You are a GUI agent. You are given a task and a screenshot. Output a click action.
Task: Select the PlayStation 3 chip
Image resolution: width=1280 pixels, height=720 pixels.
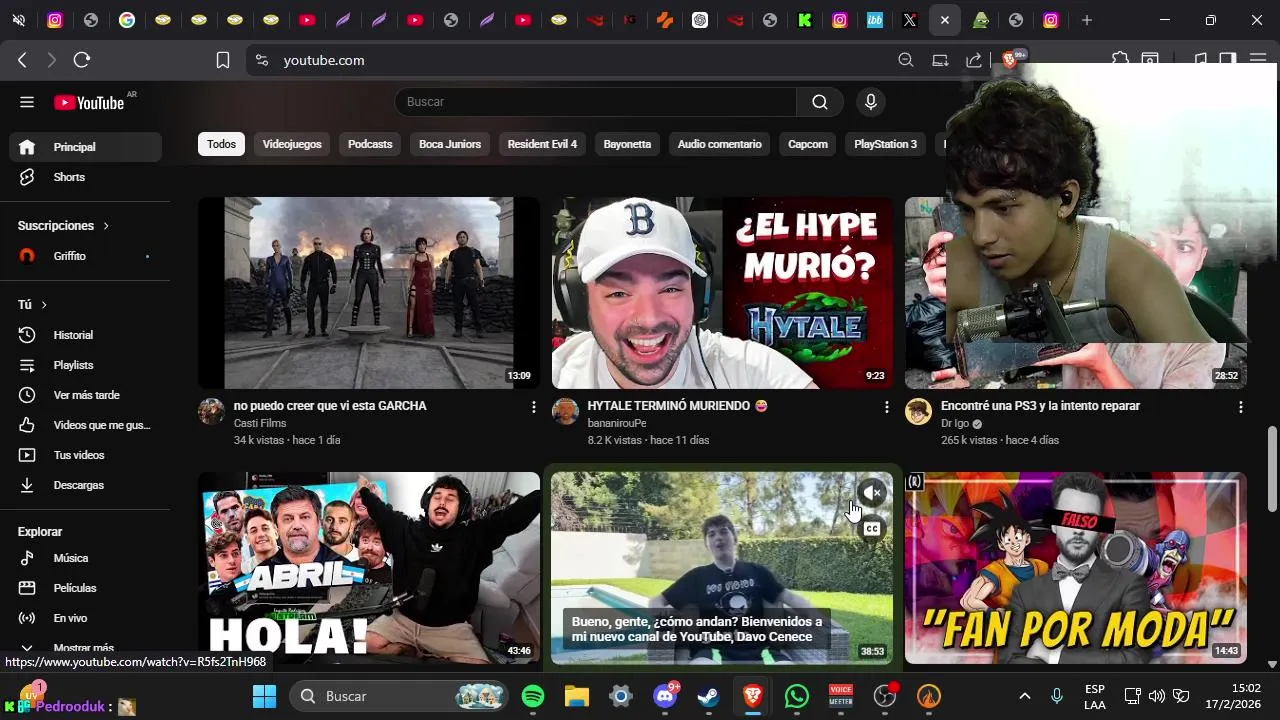coord(885,144)
